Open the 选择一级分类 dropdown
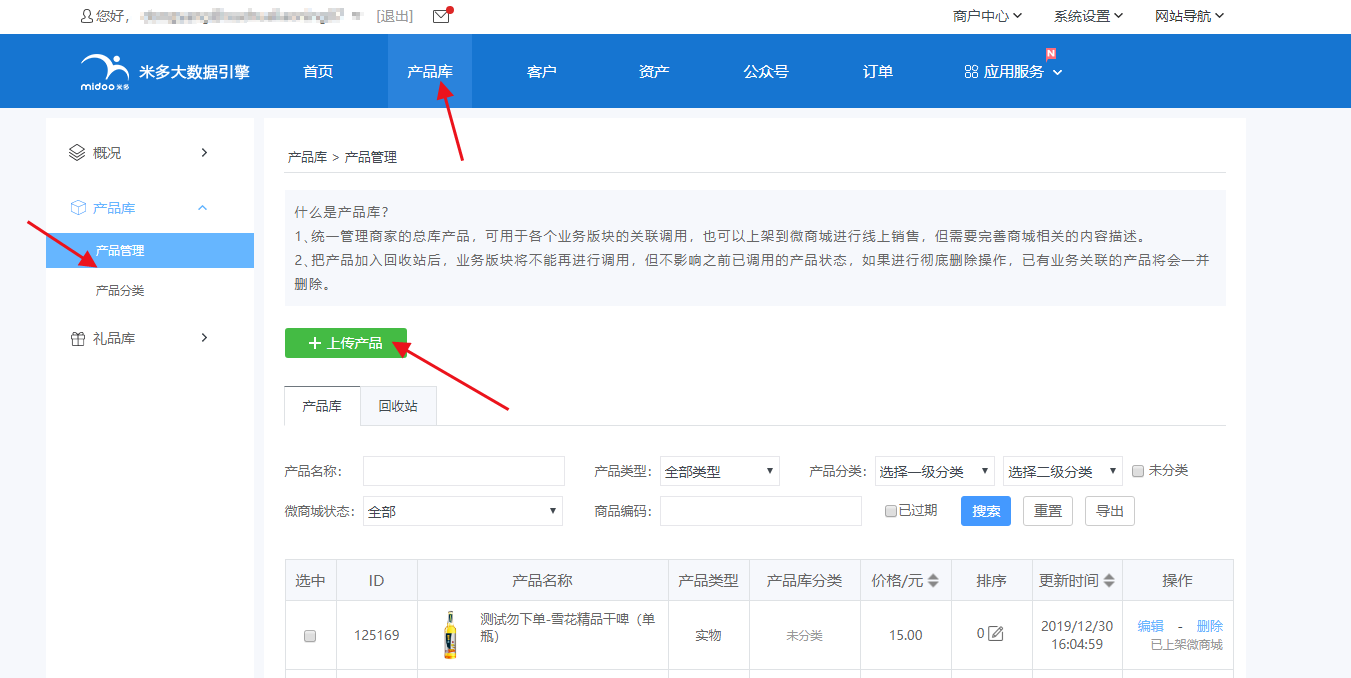 pyautogui.click(x=935, y=471)
